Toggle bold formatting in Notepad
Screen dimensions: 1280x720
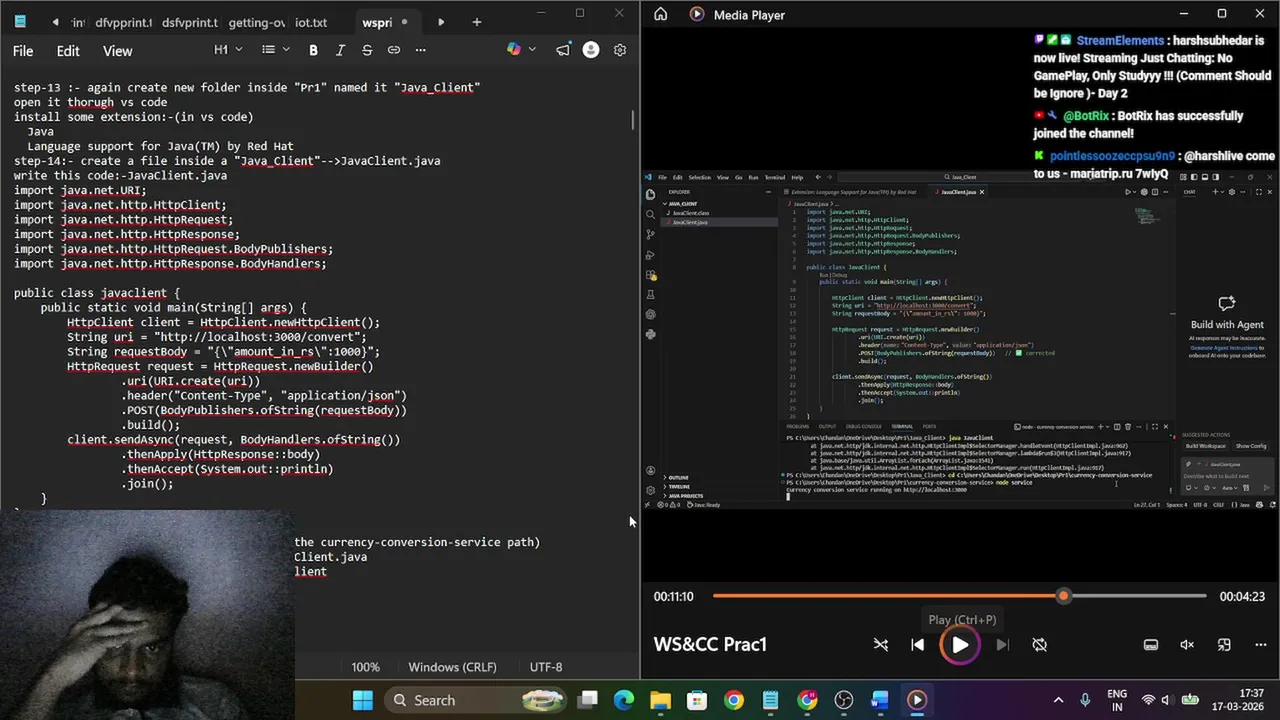click(313, 50)
